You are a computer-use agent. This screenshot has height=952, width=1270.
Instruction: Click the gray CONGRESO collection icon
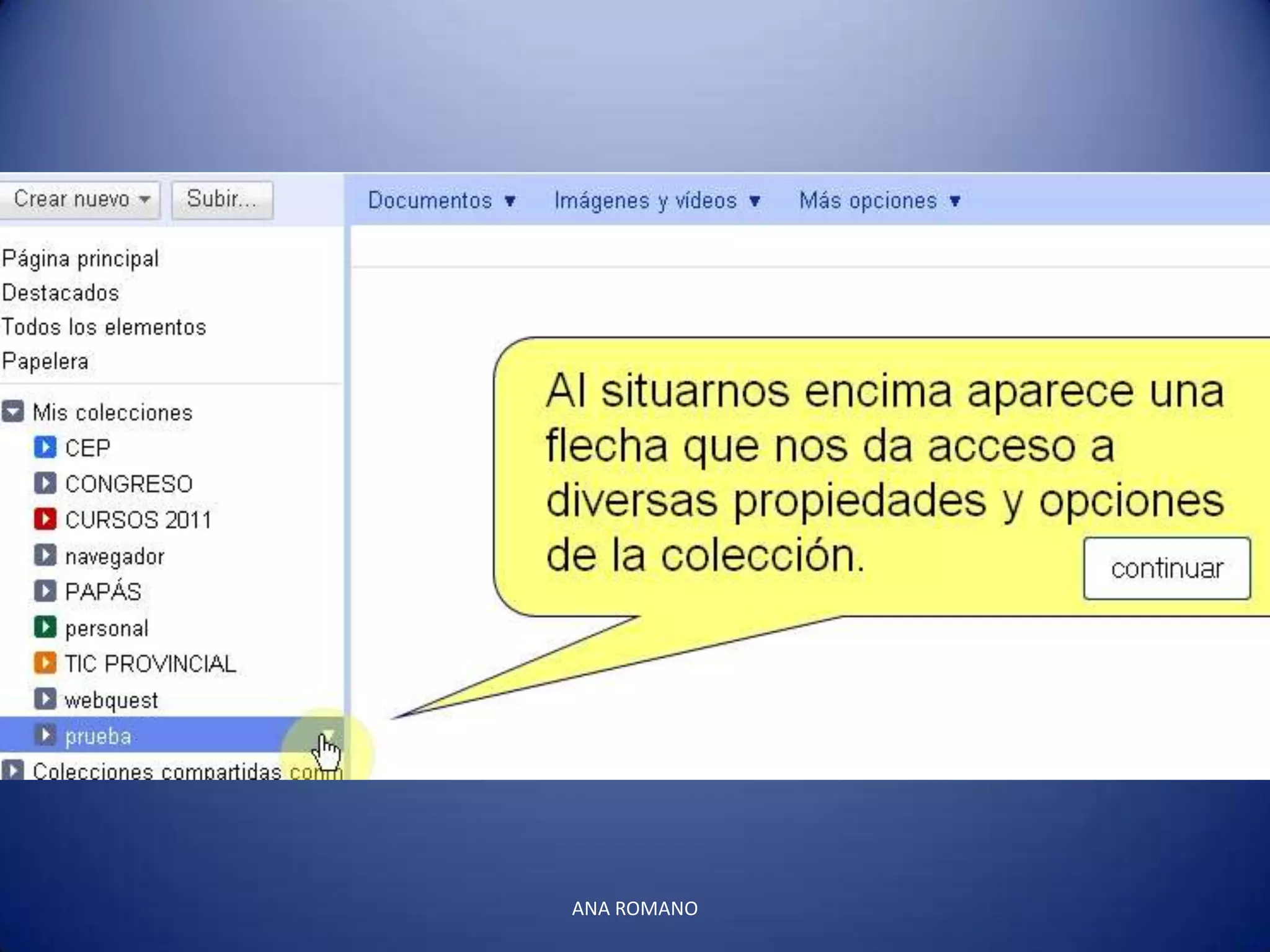point(45,483)
